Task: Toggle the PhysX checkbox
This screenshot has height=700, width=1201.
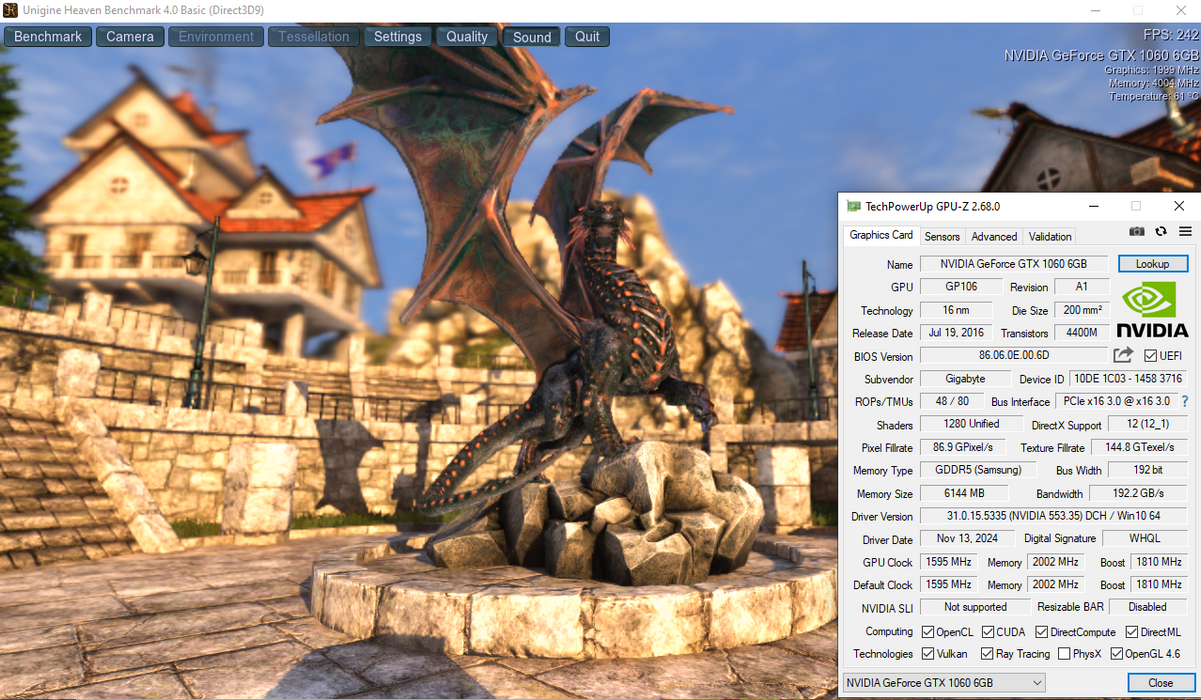Action: click(1064, 654)
